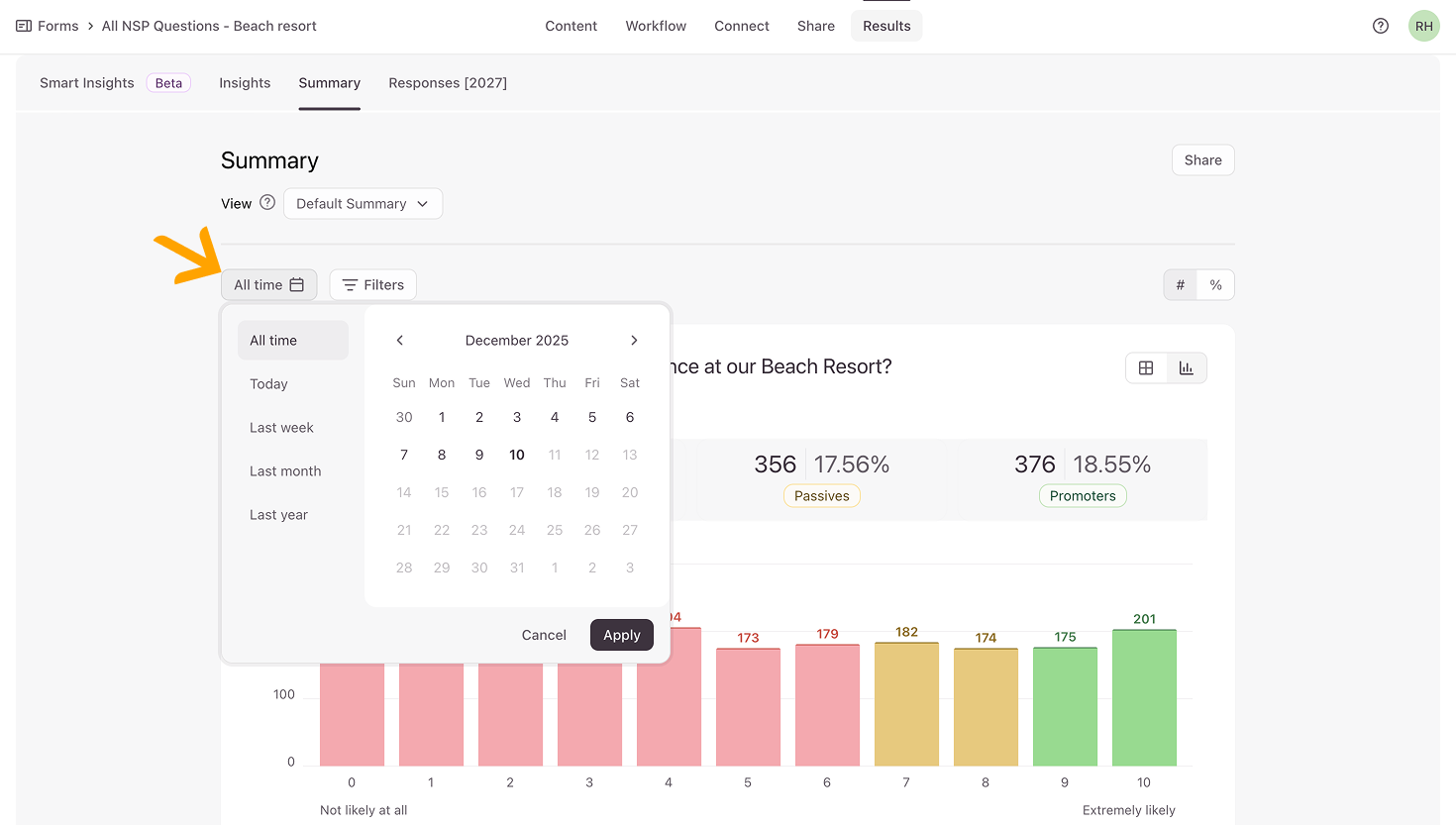The width and height of the screenshot is (1456, 825).
Task: Switch to bar chart view icon
Action: (1186, 368)
